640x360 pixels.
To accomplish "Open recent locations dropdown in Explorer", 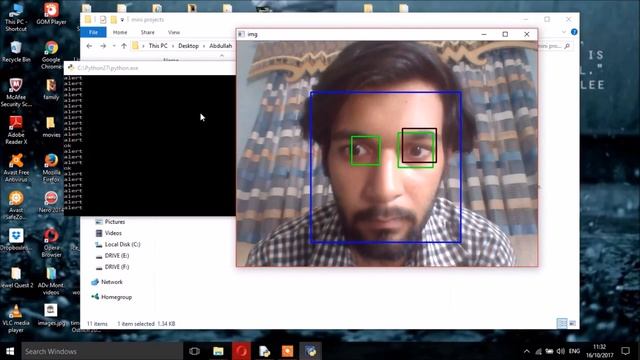I will [x=114, y=46].
